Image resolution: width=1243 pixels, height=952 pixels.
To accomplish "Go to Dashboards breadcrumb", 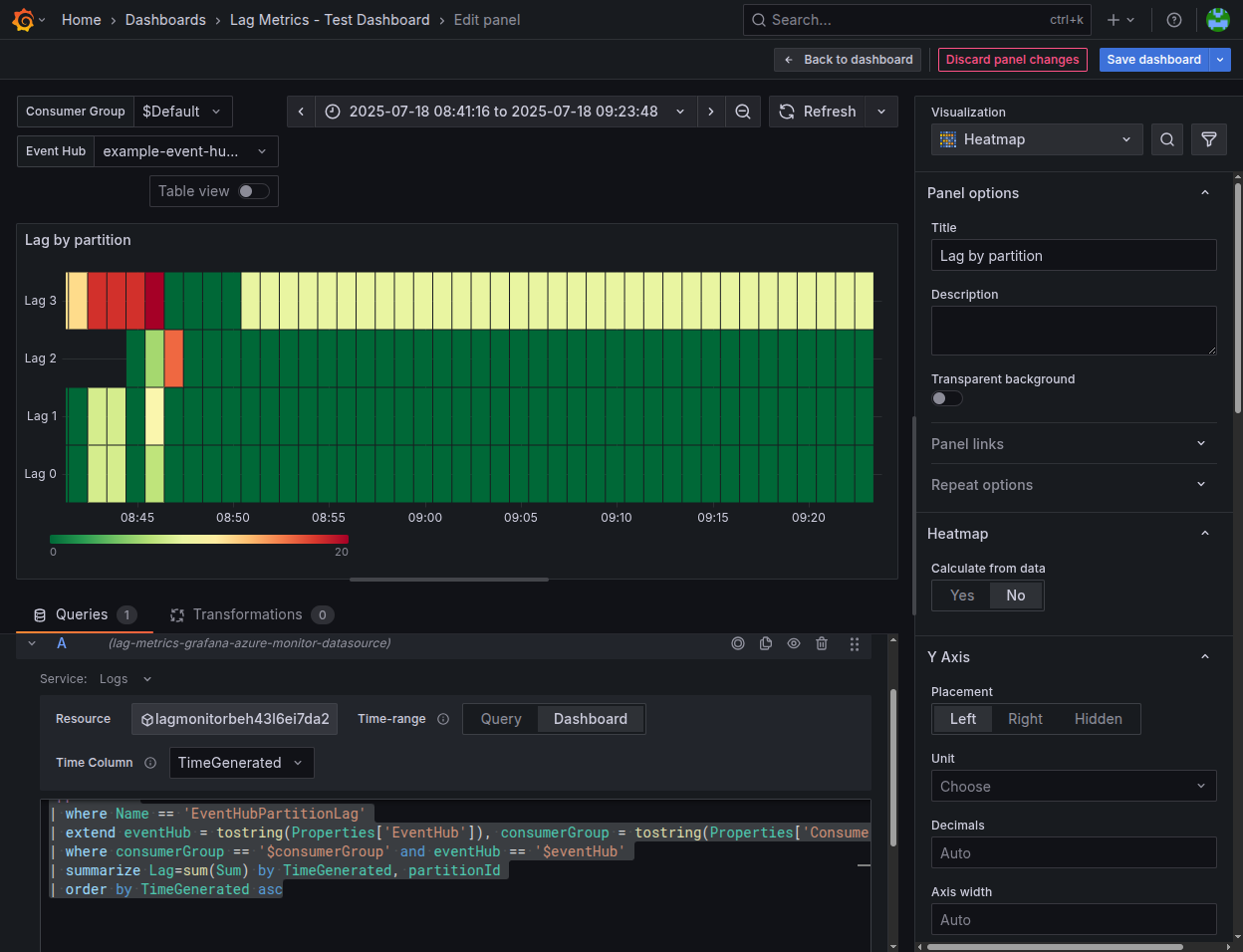I will tap(165, 20).
